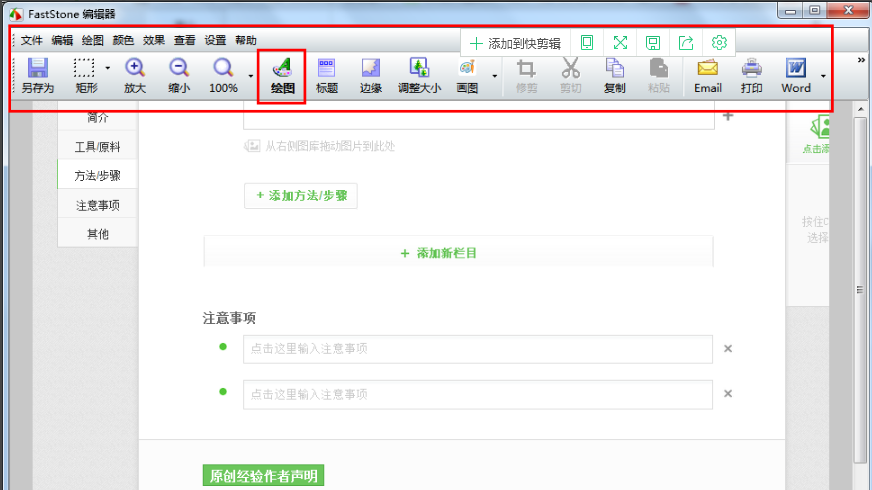This screenshot has height=490, width=872.
Task: Select the 工具/原料 sidebar tab
Action: coord(98,146)
